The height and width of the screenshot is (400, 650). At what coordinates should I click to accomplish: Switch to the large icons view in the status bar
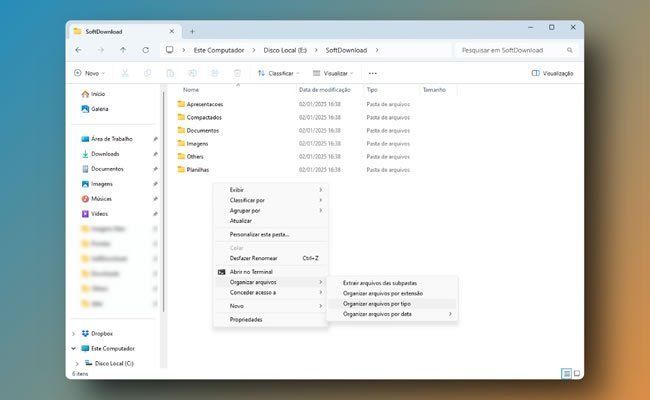coord(577,373)
